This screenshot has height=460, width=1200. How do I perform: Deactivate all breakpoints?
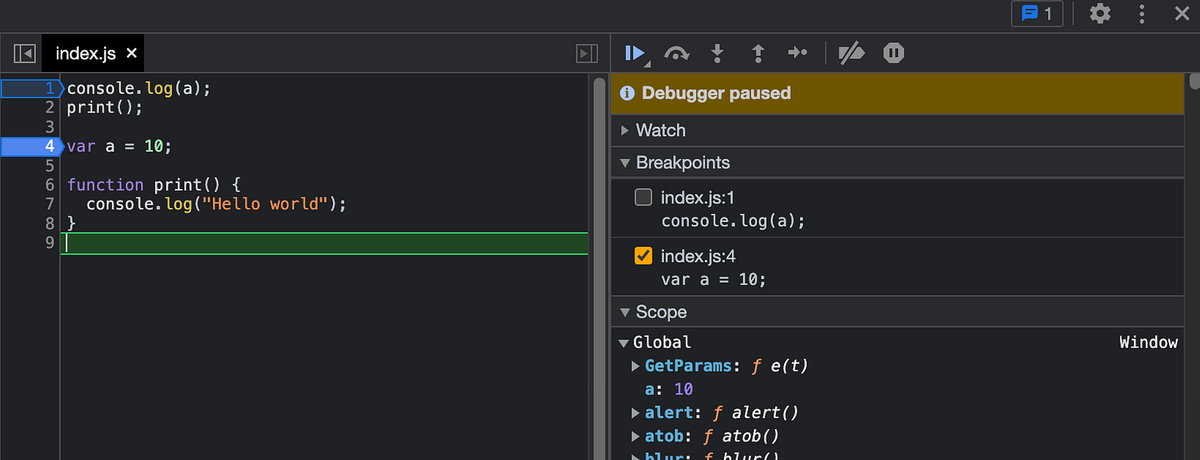851,53
